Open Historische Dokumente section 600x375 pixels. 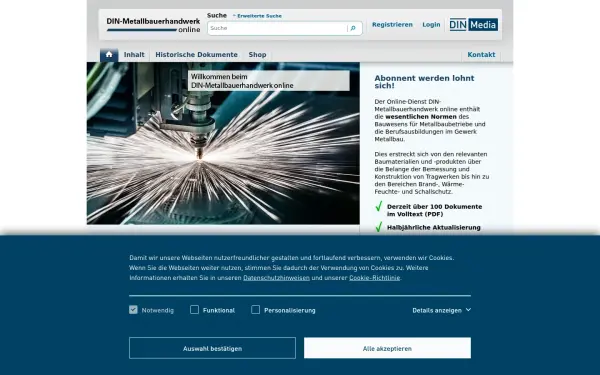tap(196, 55)
